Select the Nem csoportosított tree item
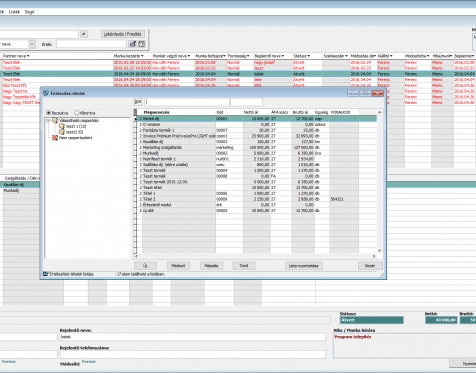 75,138
